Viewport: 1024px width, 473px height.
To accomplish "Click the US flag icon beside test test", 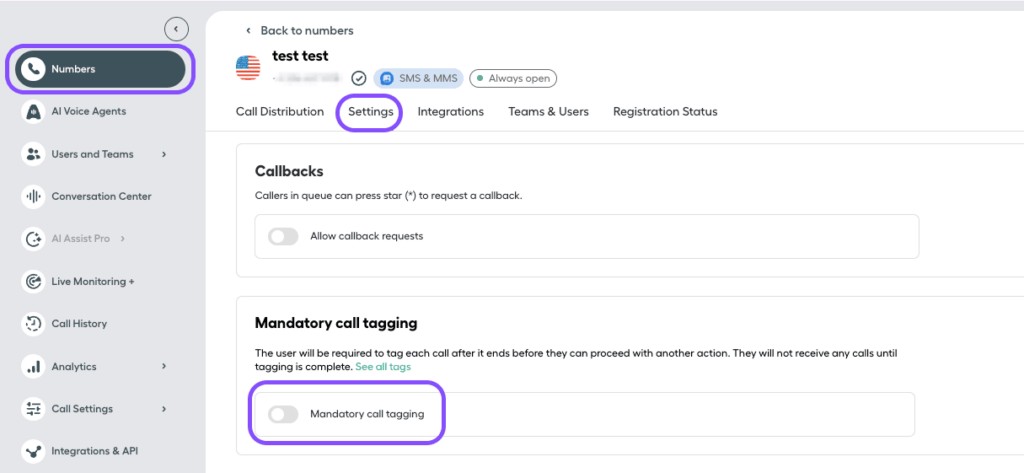I will click(x=248, y=68).
